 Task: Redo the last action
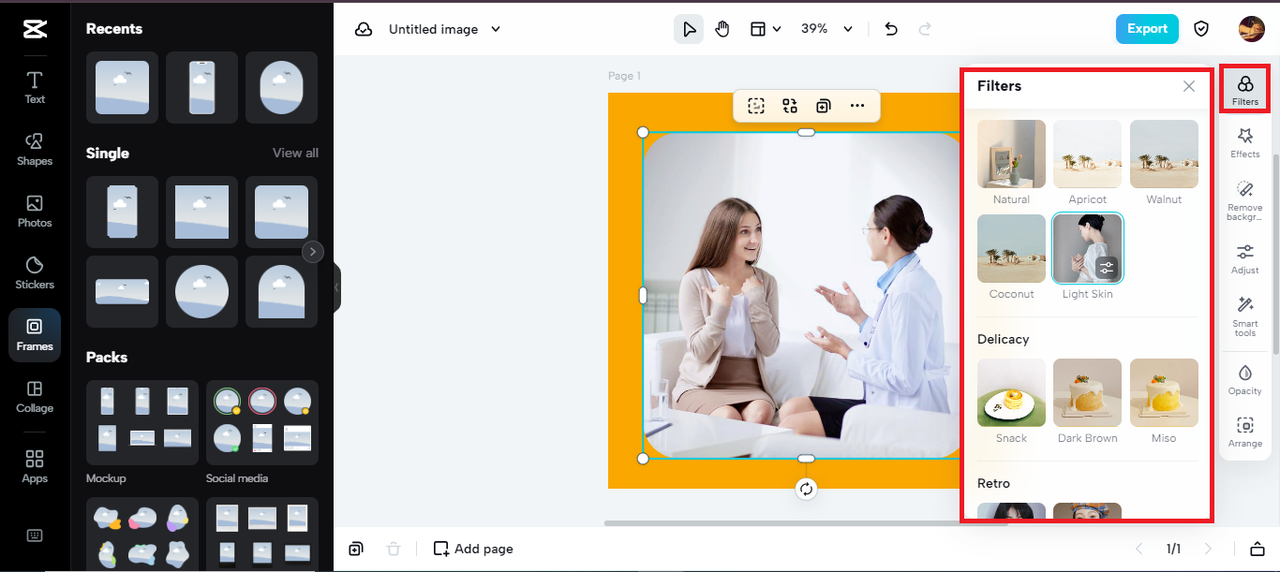click(x=925, y=29)
